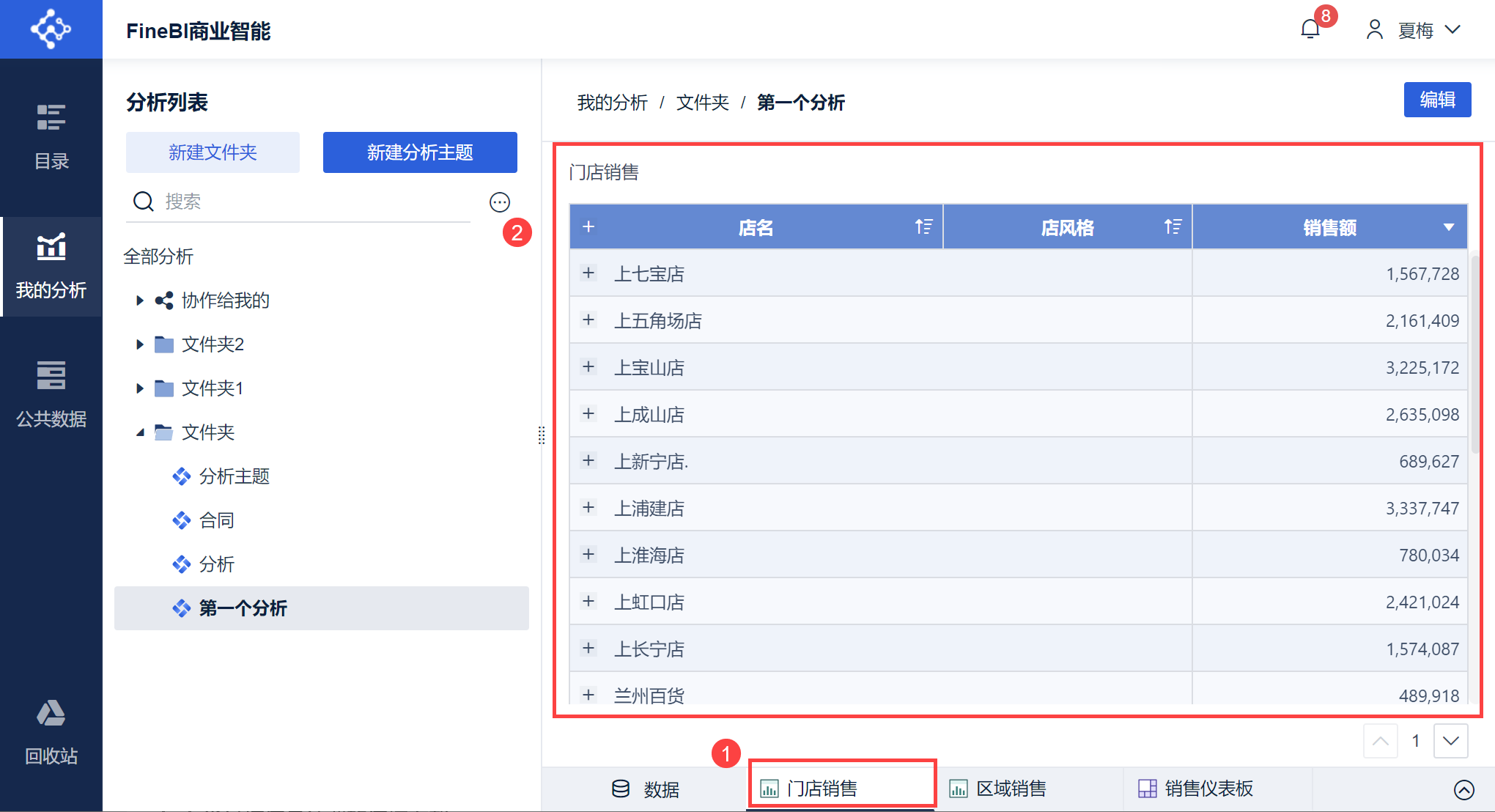Collapse the bottom tab bar arrow
1495x812 pixels.
[x=1463, y=789]
